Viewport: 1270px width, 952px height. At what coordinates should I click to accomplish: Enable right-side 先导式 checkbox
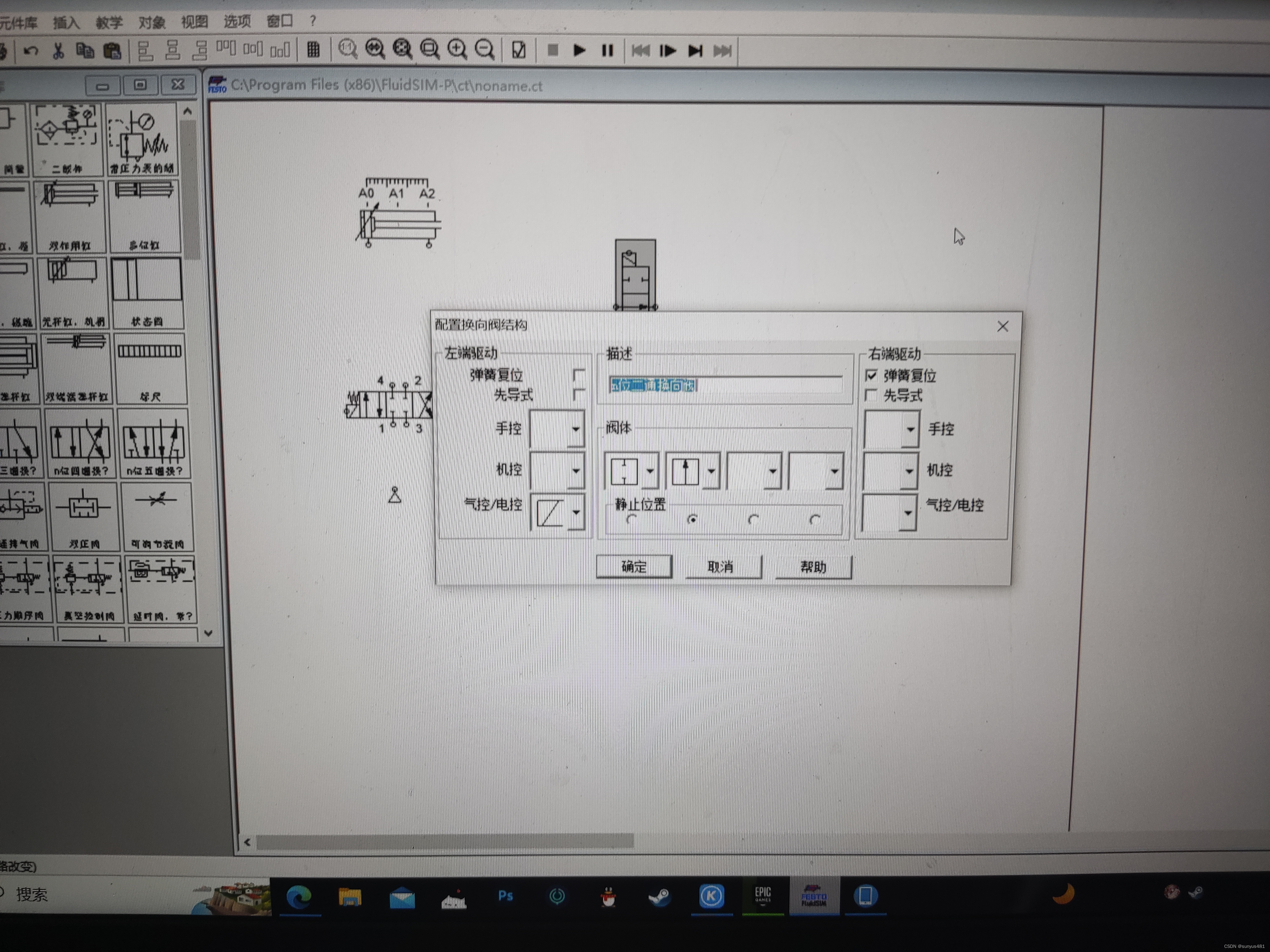click(x=871, y=395)
